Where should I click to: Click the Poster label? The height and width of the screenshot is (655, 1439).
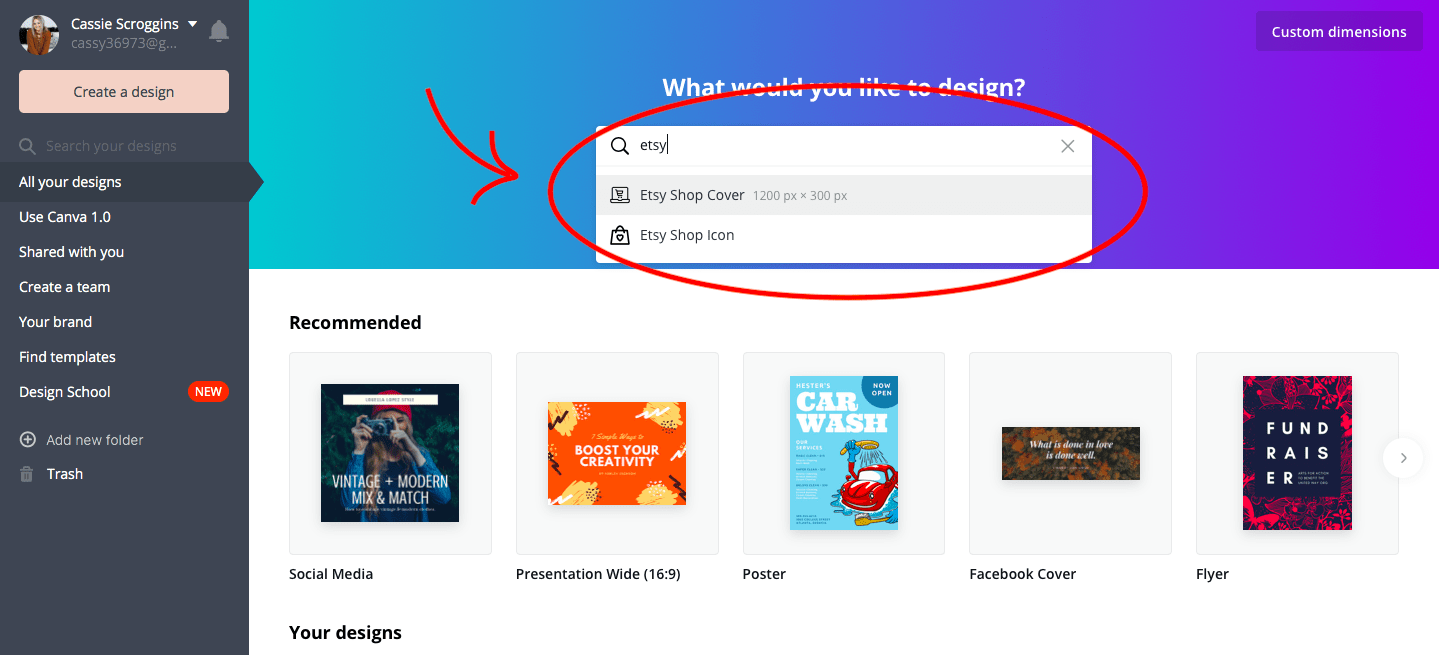click(764, 574)
